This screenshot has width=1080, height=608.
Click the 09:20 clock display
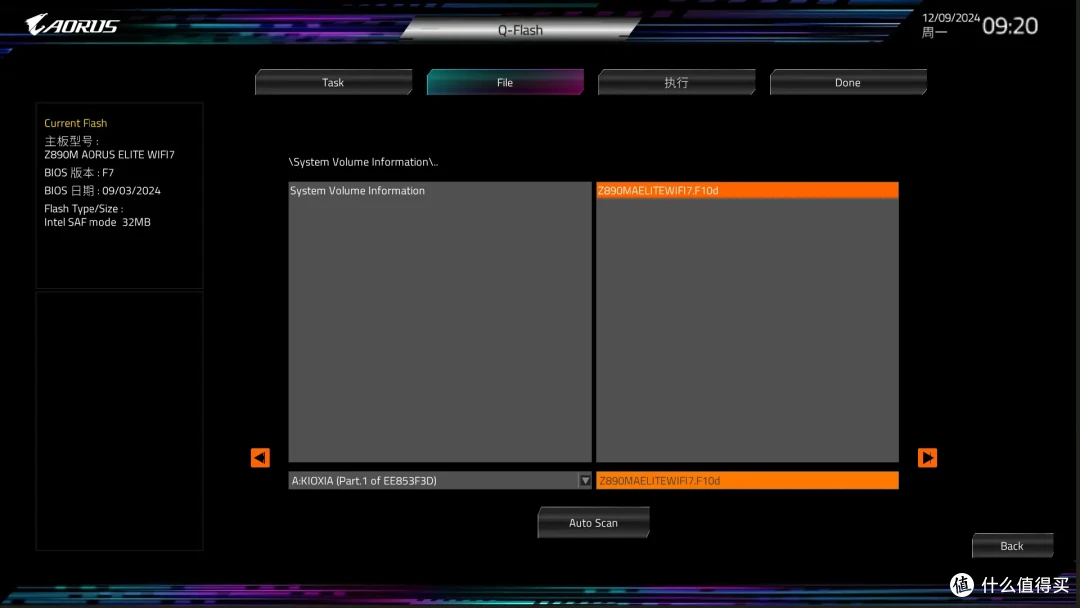(x=1010, y=25)
